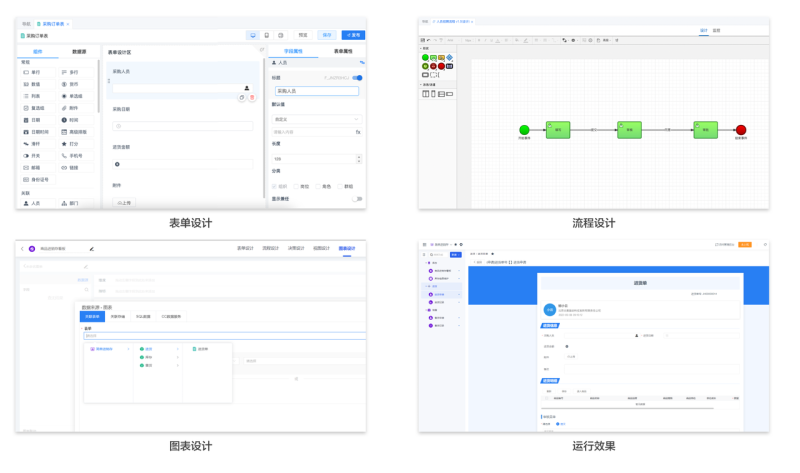Image resolution: width=800 pixels, height=473 pixels.
Task: Click the 采购人员 title input field
Action: tap(317, 91)
